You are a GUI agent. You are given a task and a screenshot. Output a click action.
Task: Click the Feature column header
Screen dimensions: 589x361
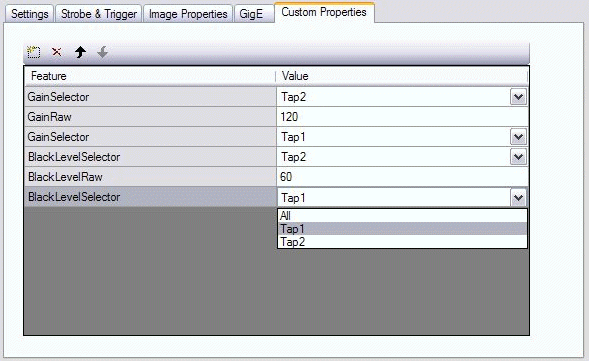pyautogui.click(x=150, y=76)
